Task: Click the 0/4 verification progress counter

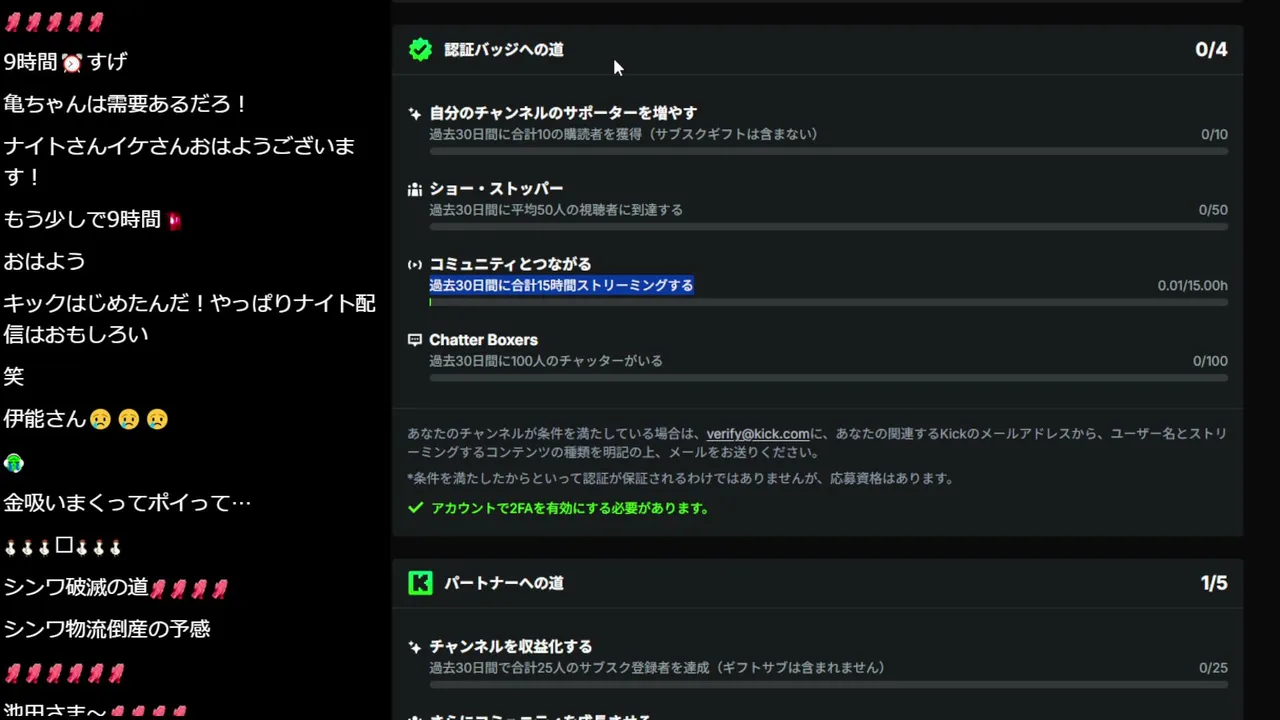Action: click(1211, 50)
